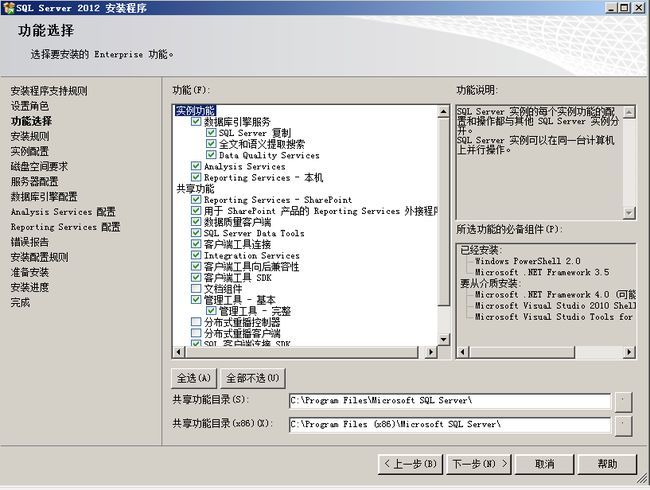This screenshot has width=650, height=490.
Task: Toggle 数据质量客户端 checkbox
Action: click(x=196, y=222)
